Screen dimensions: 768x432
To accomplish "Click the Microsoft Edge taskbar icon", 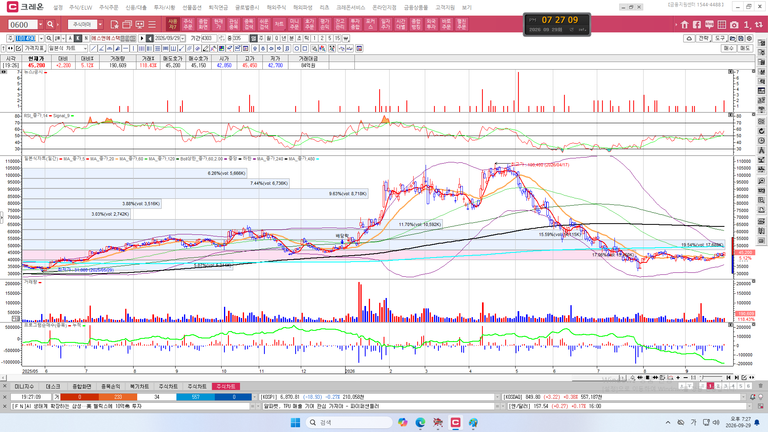I will (x=420, y=422).
